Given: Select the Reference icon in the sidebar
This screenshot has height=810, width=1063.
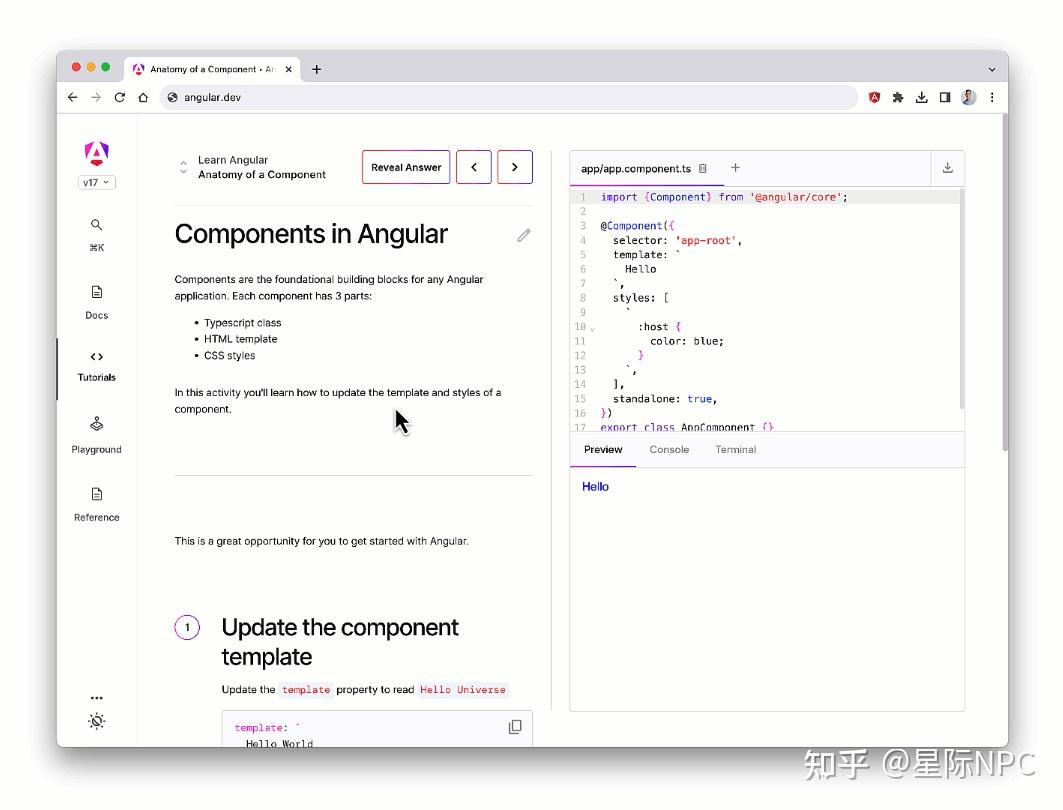Looking at the screenshot, I should 96,493.
